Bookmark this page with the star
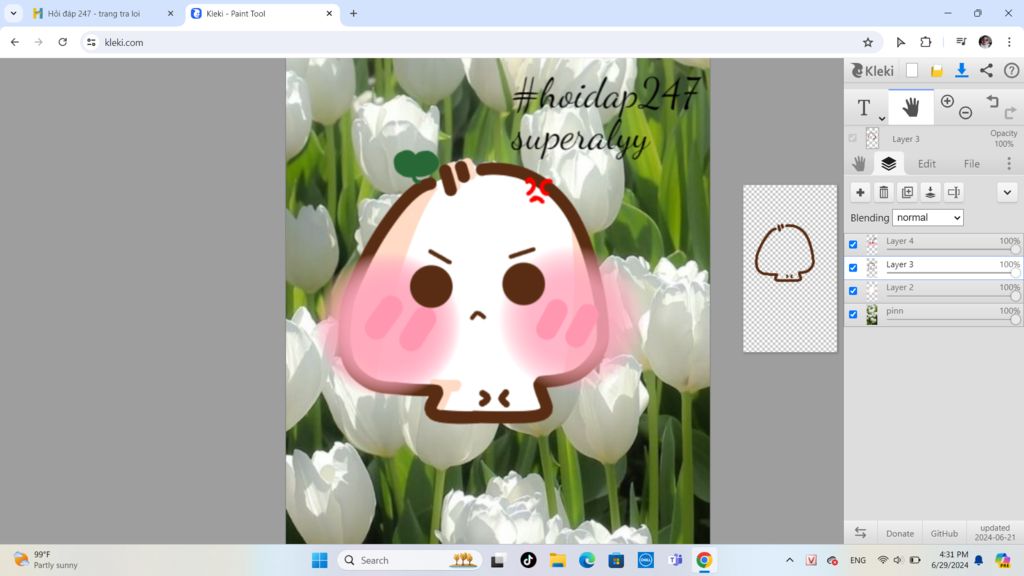Viewport: 1024px width, 576px height. point(867,42)
